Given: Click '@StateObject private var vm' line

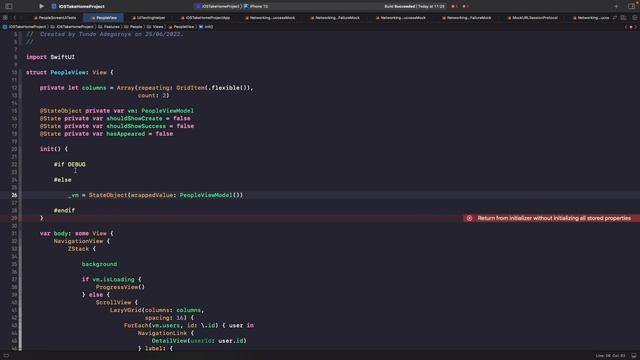Looking at the screenshot, I should pyautogui.click(x=117, y=111).
